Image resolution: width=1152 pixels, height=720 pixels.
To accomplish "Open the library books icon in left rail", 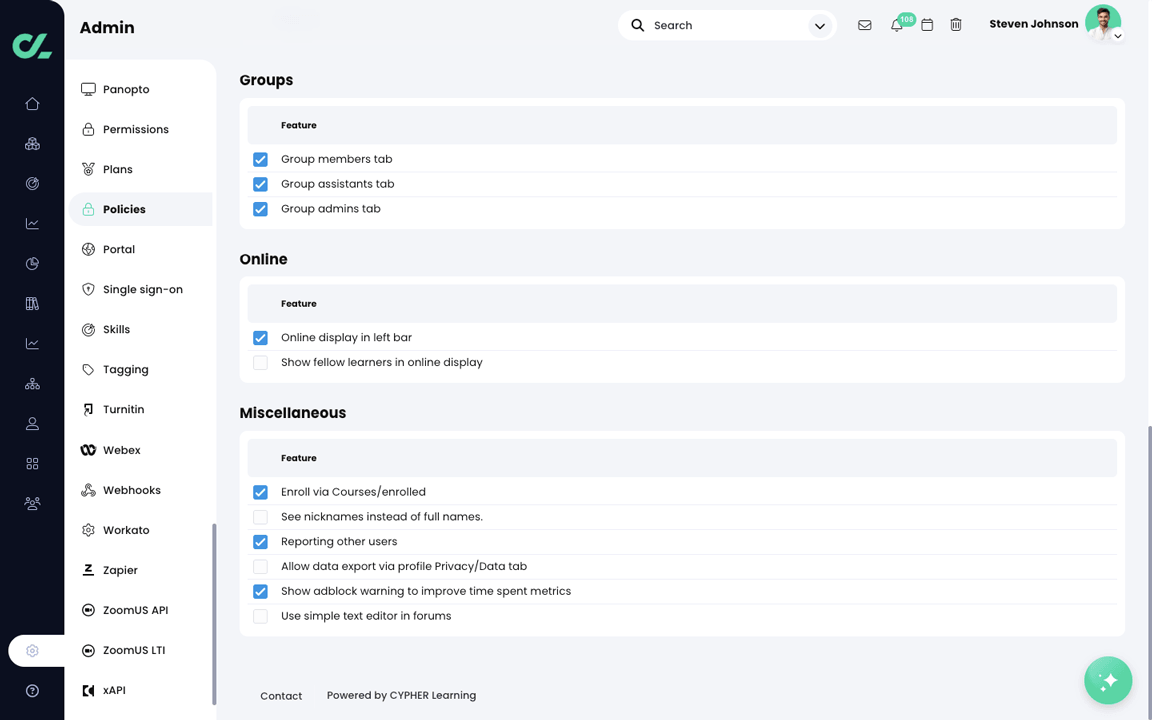I will tap(32, 303).
